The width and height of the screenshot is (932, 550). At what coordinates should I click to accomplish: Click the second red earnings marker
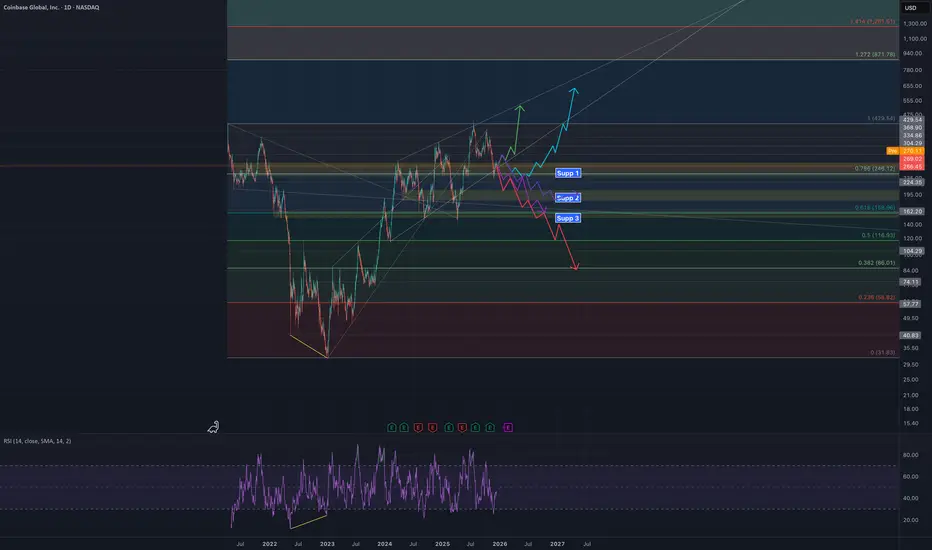433,428
